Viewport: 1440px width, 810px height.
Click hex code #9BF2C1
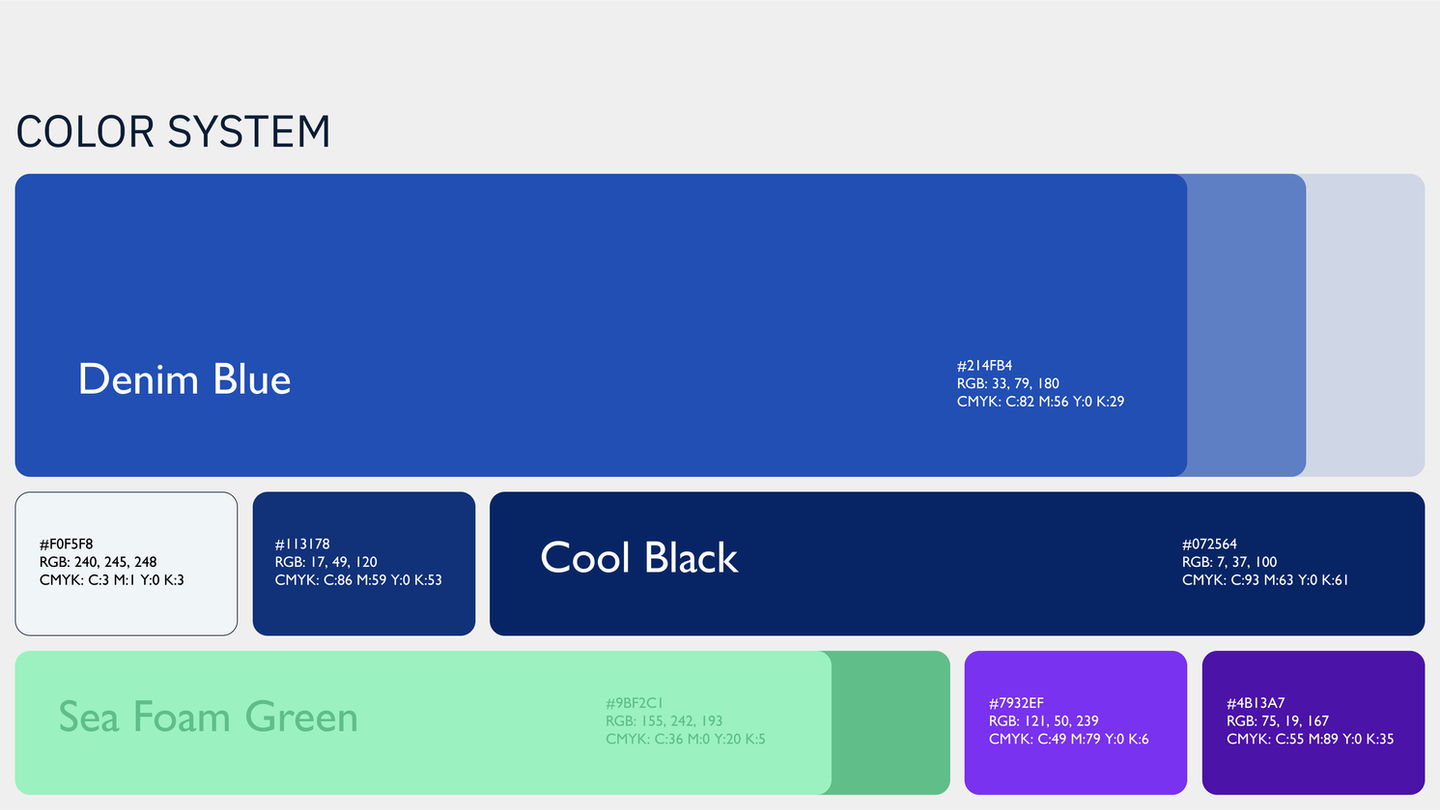pos(634,703)
